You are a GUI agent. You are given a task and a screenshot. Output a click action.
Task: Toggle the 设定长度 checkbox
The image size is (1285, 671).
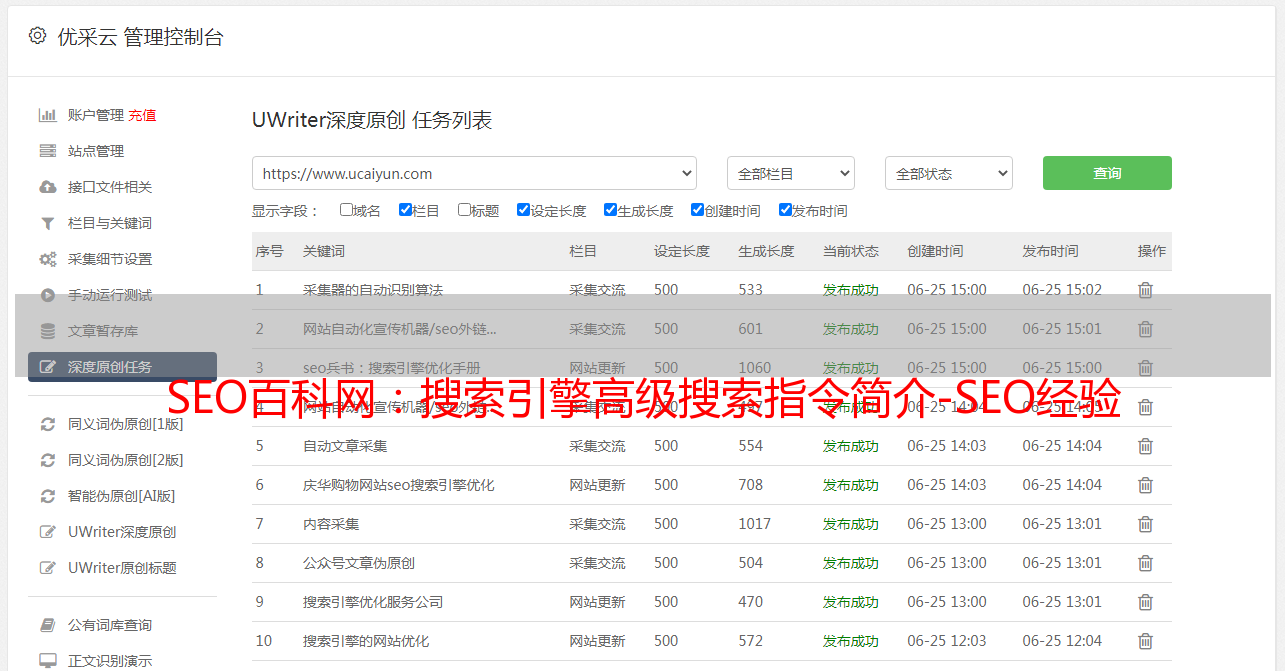point(523,210)
